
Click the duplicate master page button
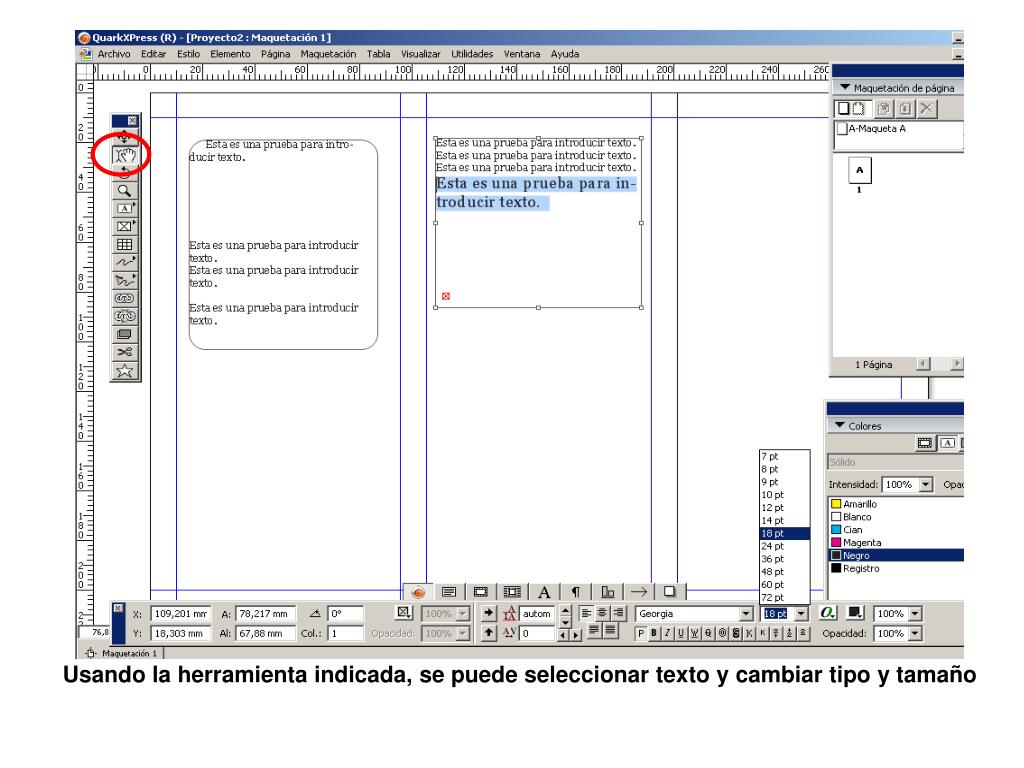click(884, 108)
